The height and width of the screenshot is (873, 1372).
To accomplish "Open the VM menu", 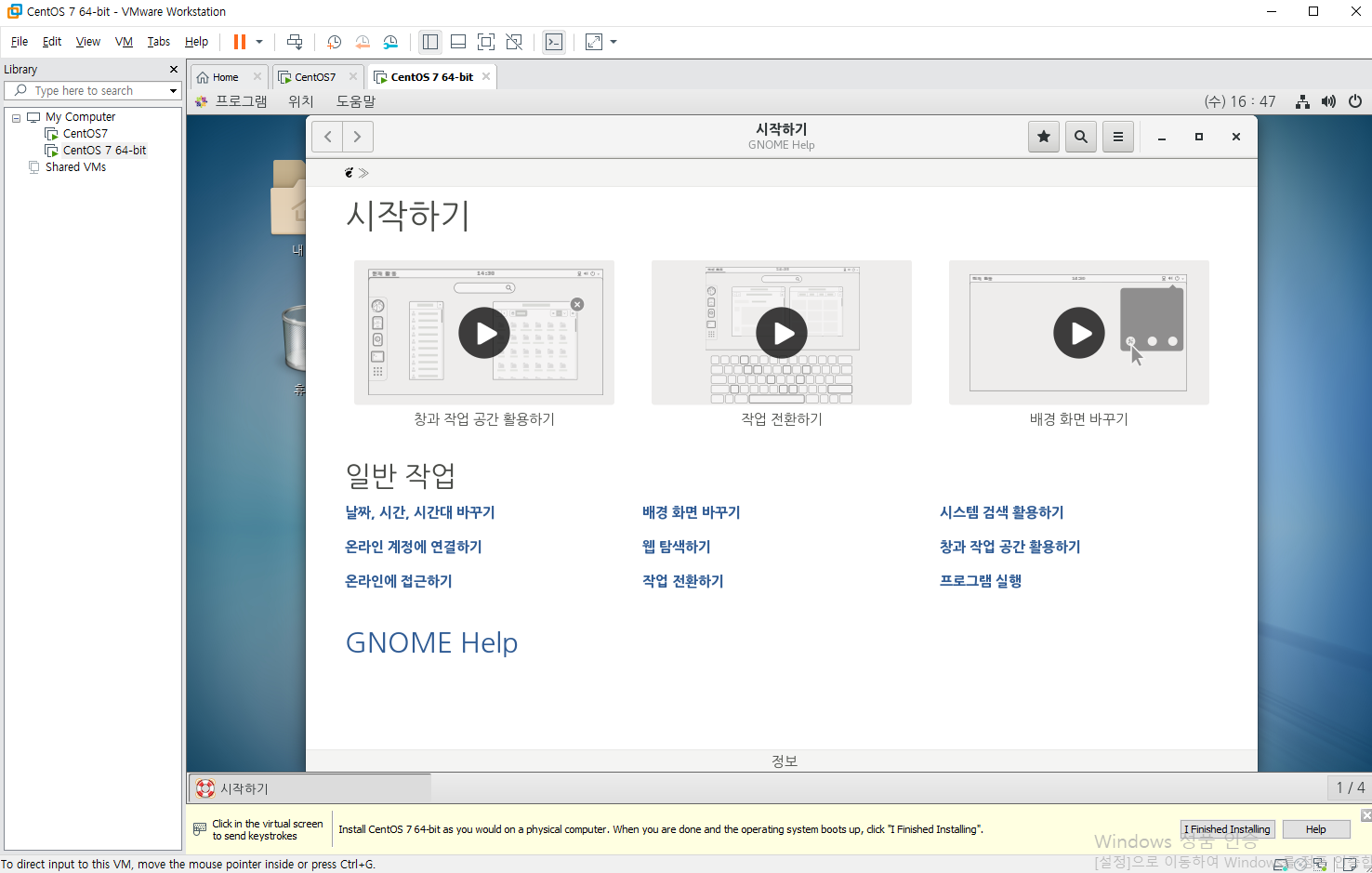I will click(x=124, y=42).
